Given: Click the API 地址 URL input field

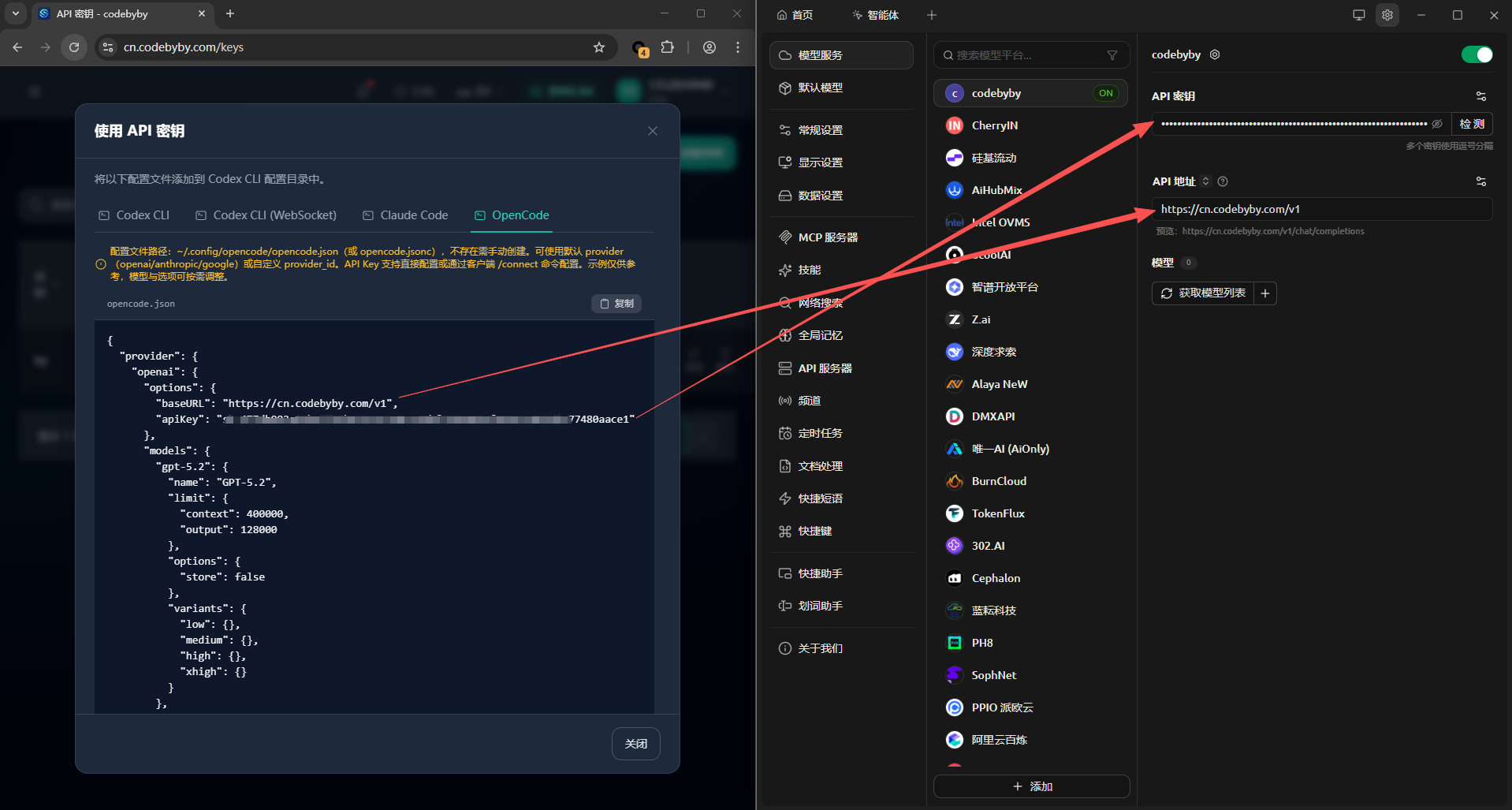Looking at the screenshot, I should pyautogui.click(x=1323, y=209).
